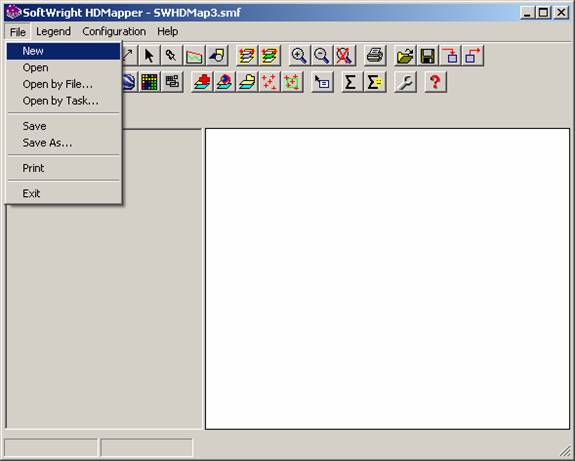Choose New from the File menu
Screen dimensions: 575x461
coord(63,51)
